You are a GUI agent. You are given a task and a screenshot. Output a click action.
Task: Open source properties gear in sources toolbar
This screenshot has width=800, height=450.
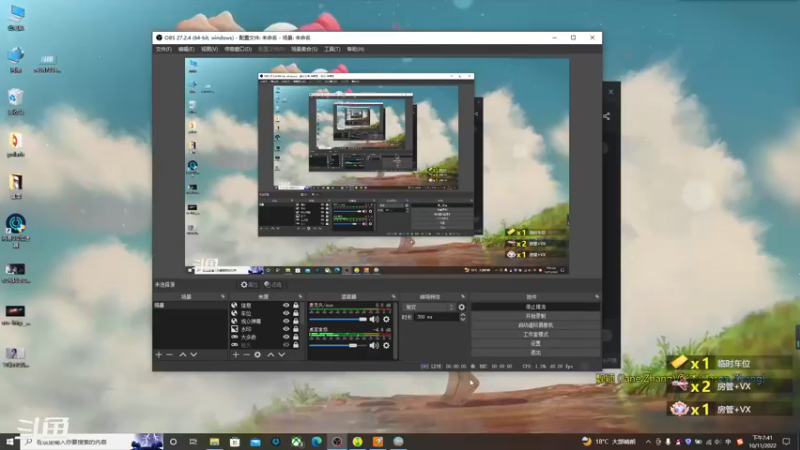click(258, 355)
